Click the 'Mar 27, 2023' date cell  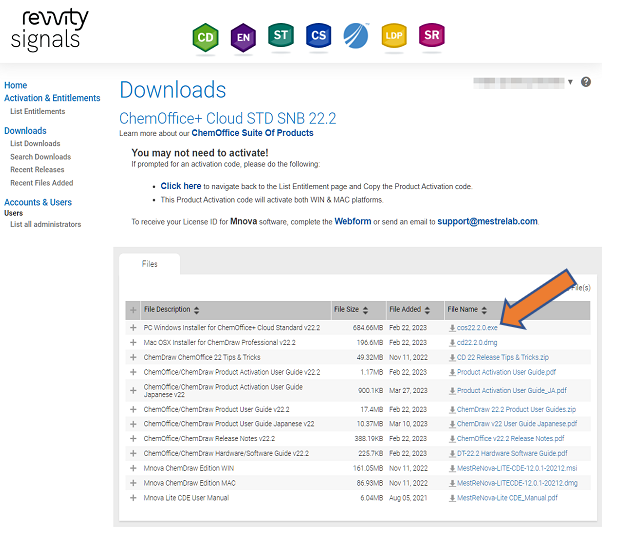408,390
